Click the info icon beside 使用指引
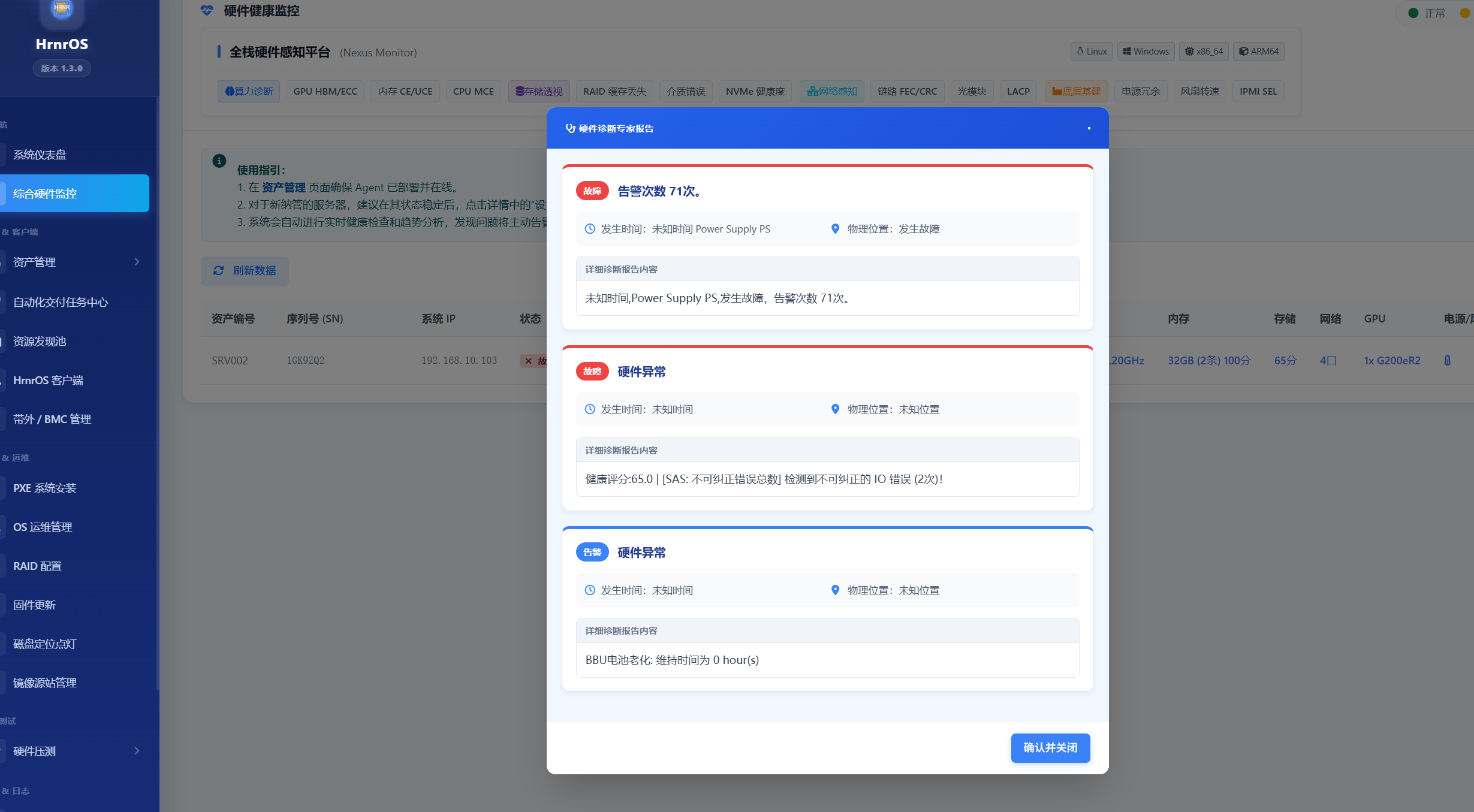 click(x=219, y=161)
